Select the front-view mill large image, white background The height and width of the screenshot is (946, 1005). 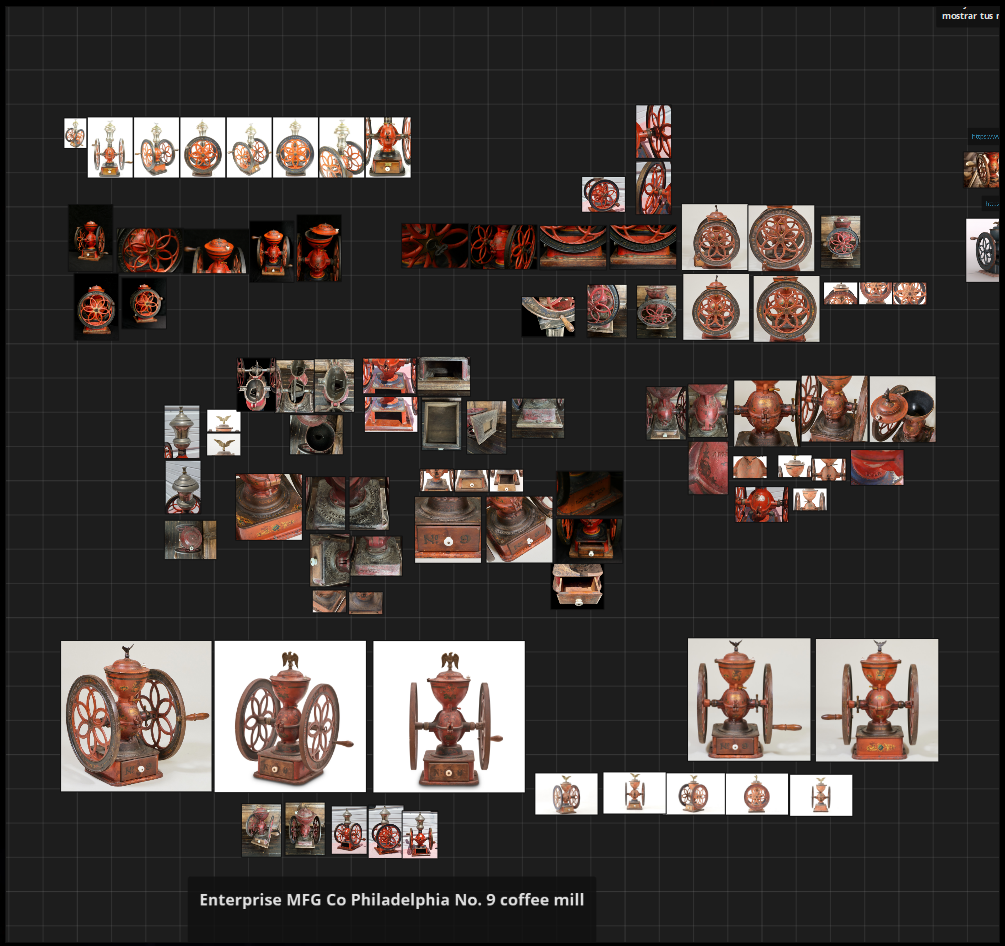tap(449, 717)
